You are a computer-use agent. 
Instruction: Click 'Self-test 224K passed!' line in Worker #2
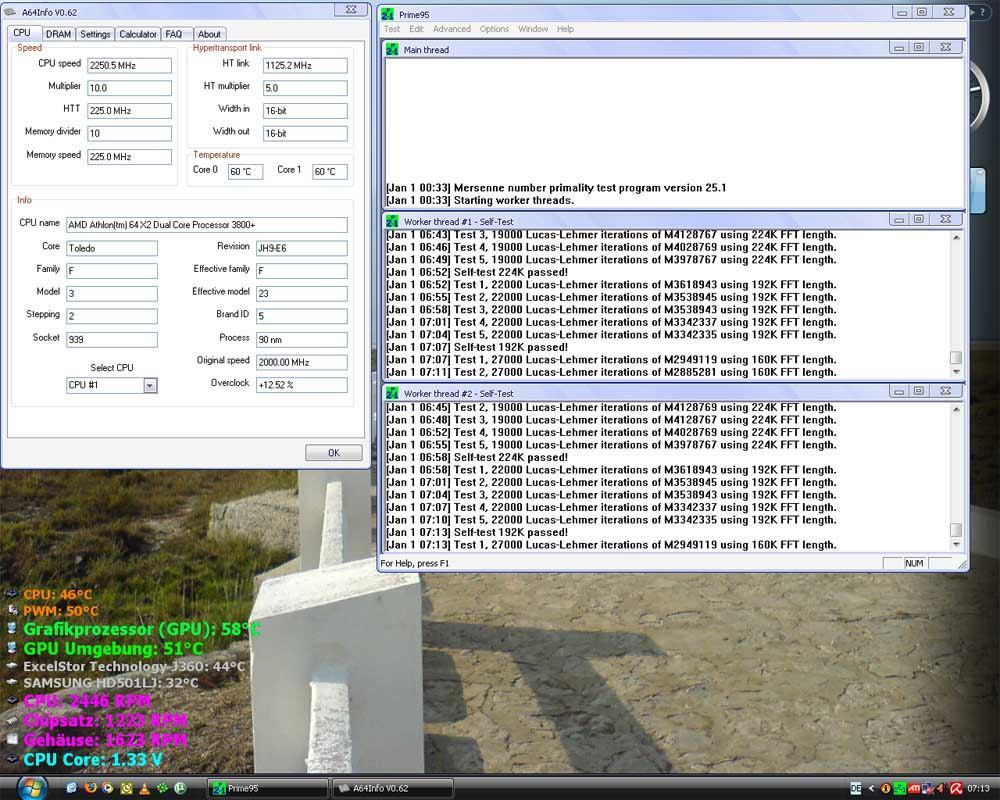[x=477, y=457]
